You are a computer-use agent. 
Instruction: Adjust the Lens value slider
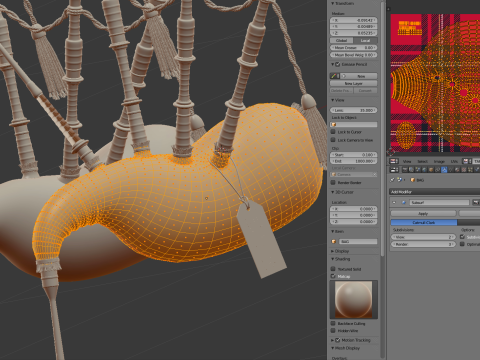354,110
